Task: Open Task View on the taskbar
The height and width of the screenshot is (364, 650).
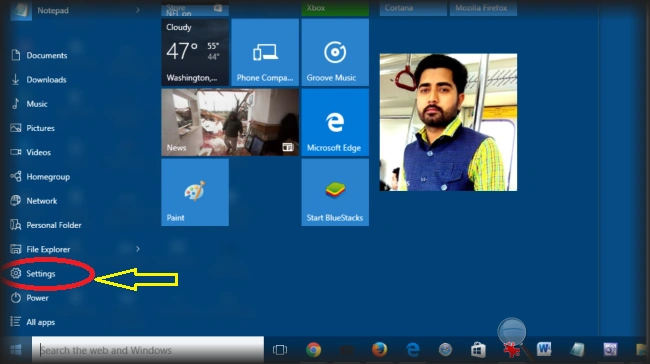Action: coord(280,350)
